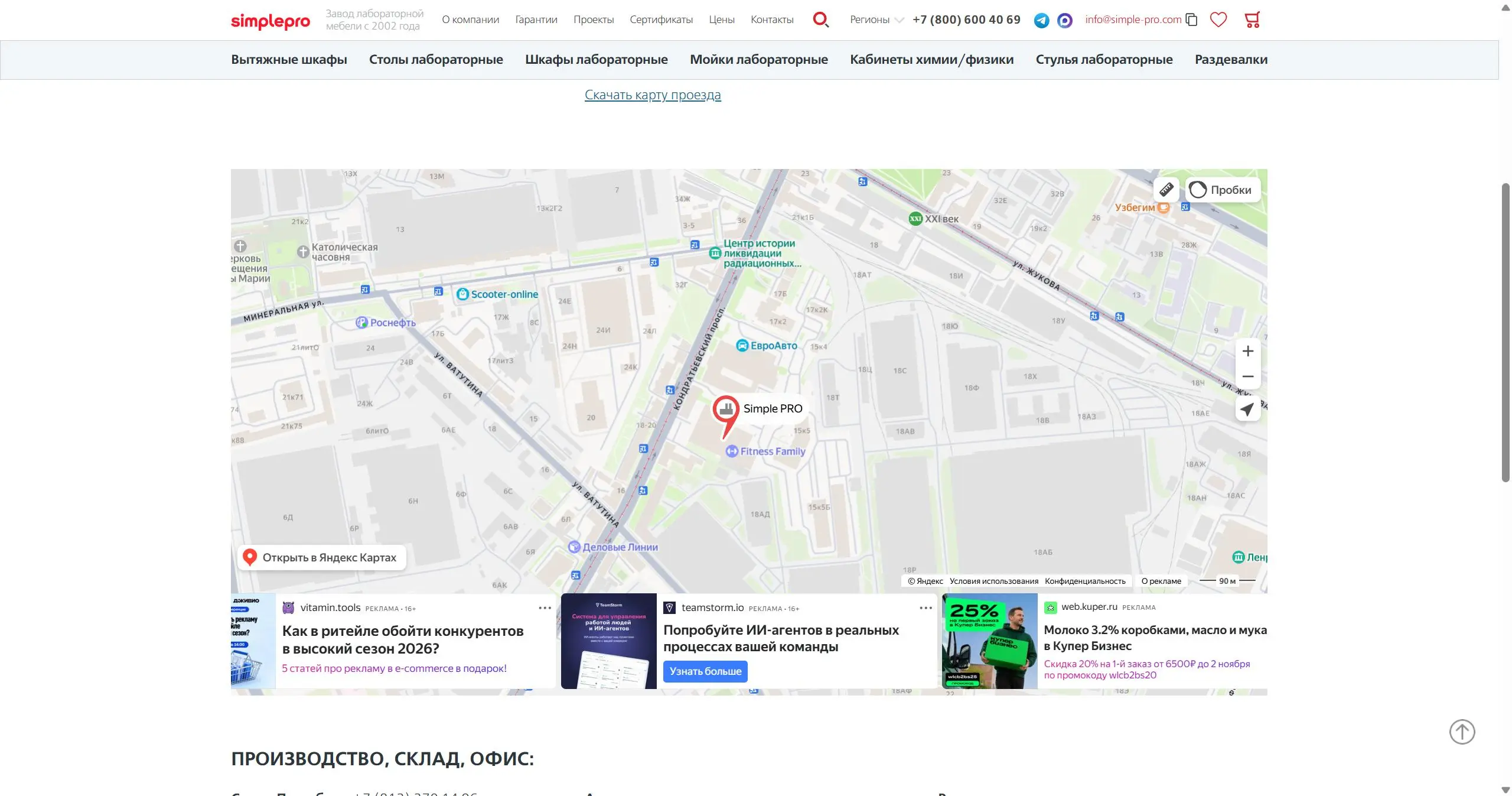Screen dimensions: 1512x796
Task: Open Шкафы лабораторные category
Action: click(597, 60)
